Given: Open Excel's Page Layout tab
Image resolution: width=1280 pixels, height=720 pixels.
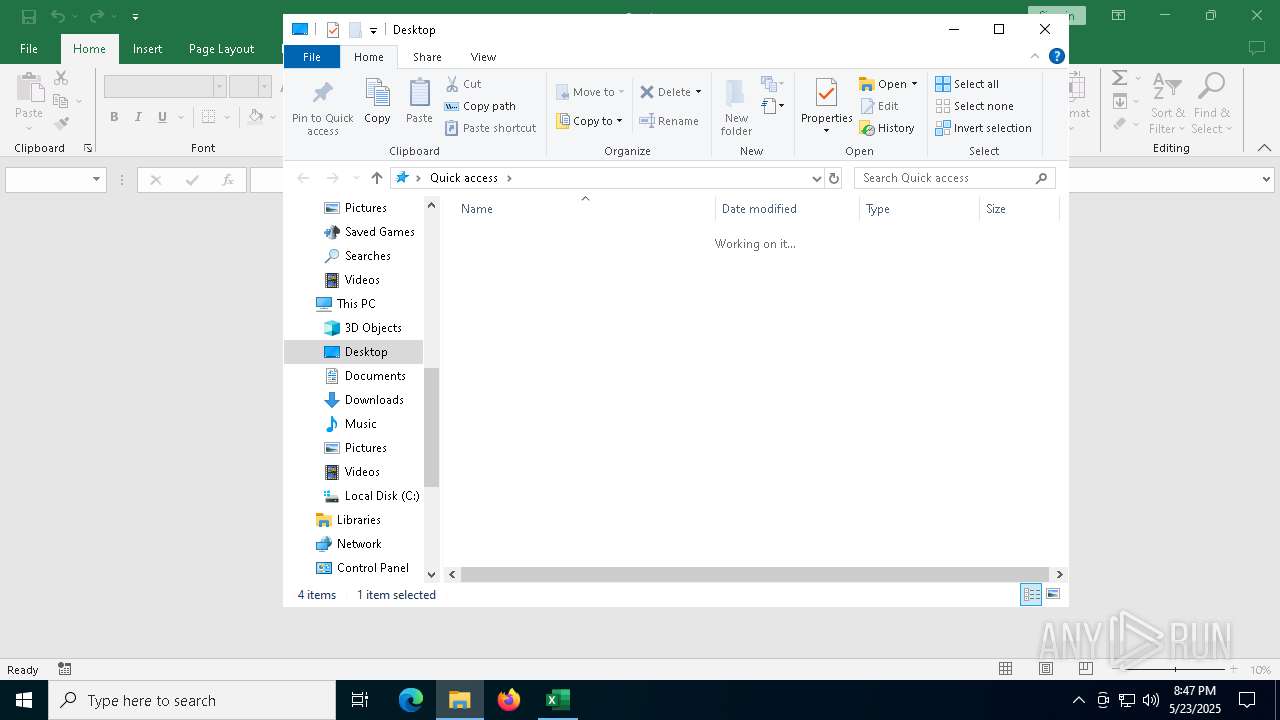Looking at the screenshot, I should (221, 49).
